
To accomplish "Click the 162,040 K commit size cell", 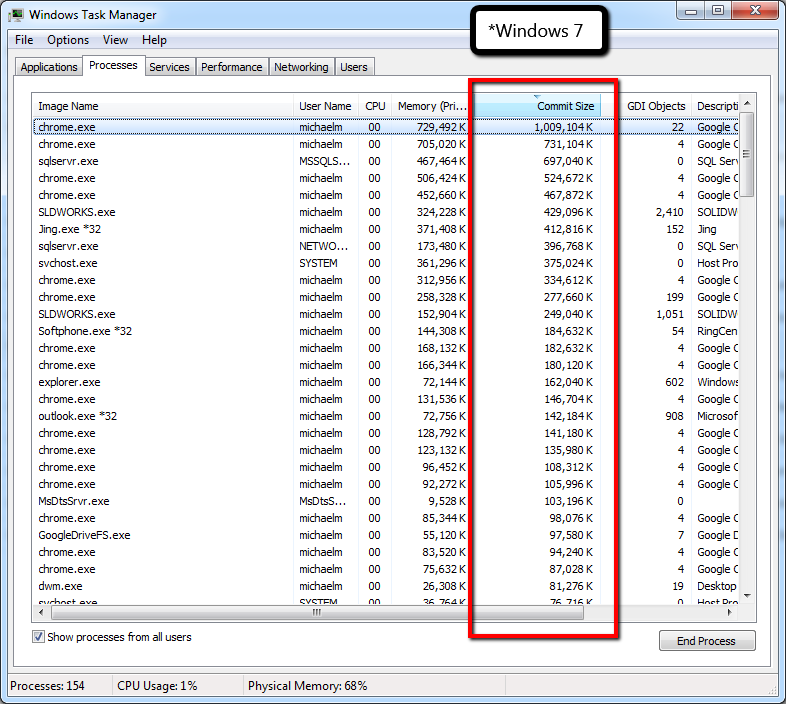I will point(568,382).
